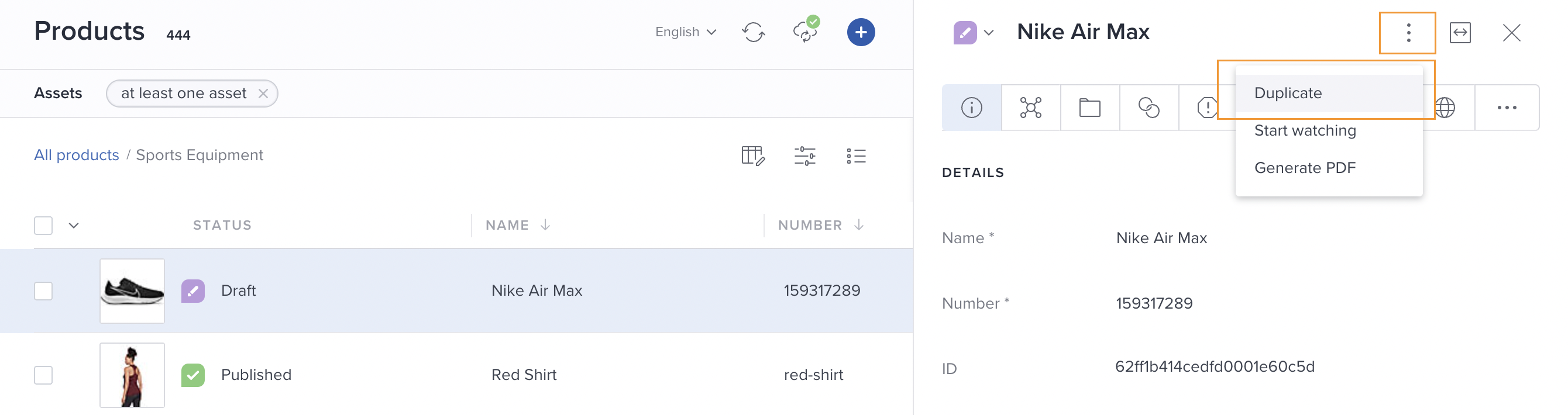Open the globe translations tab

(1445, 108)
